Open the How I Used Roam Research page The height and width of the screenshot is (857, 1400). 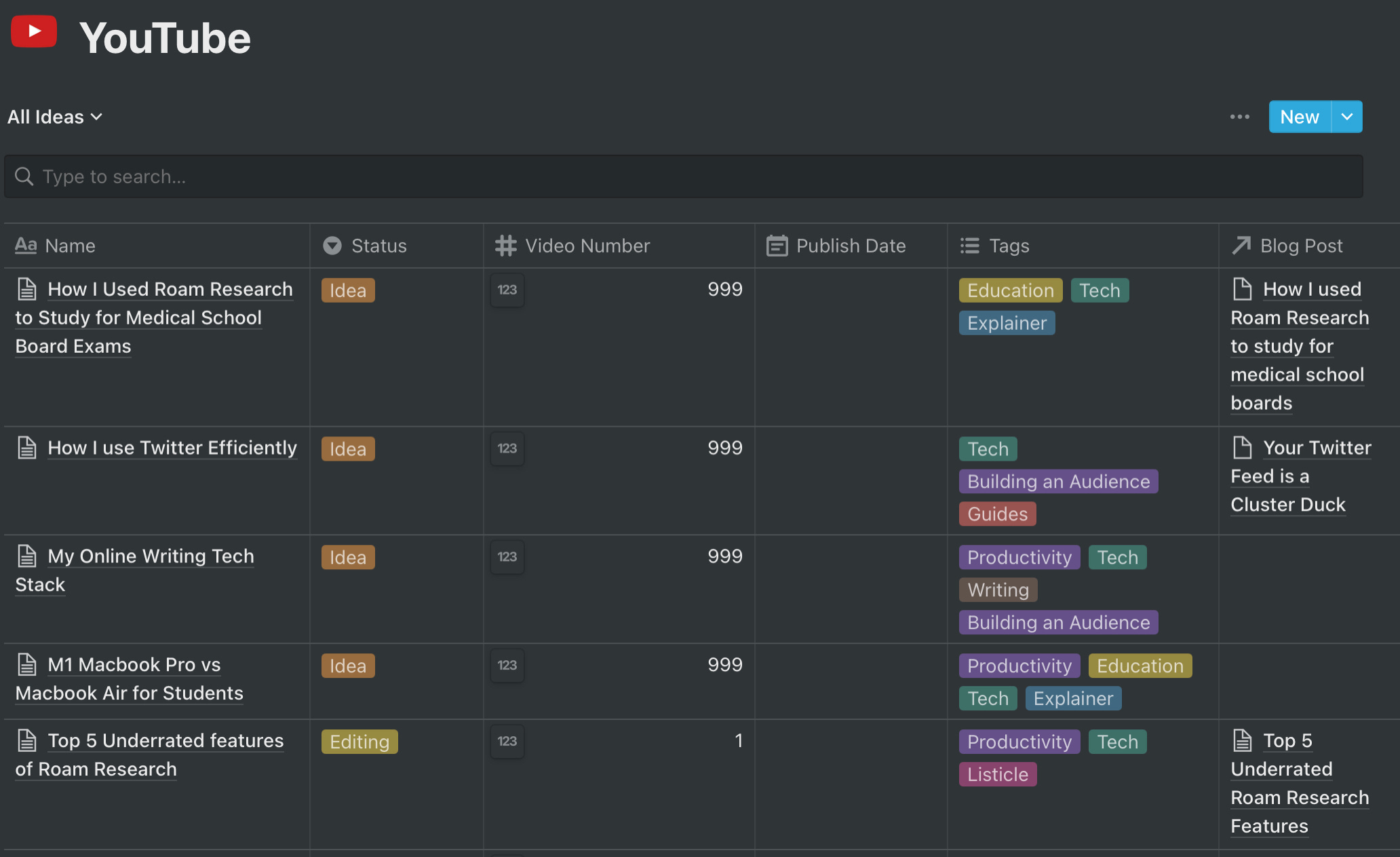tap(154, 318)
